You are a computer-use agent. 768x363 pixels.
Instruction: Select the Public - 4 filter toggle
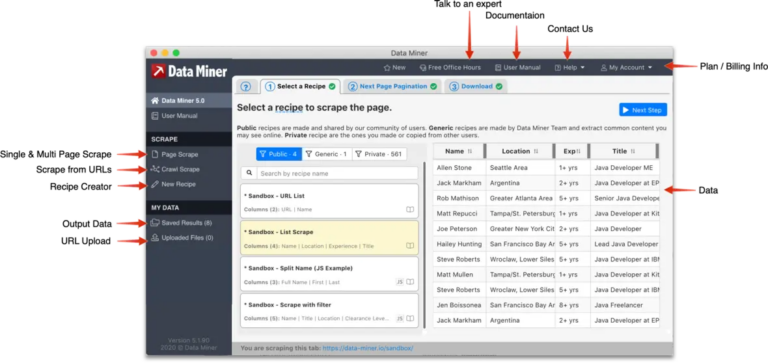(279, 154)
